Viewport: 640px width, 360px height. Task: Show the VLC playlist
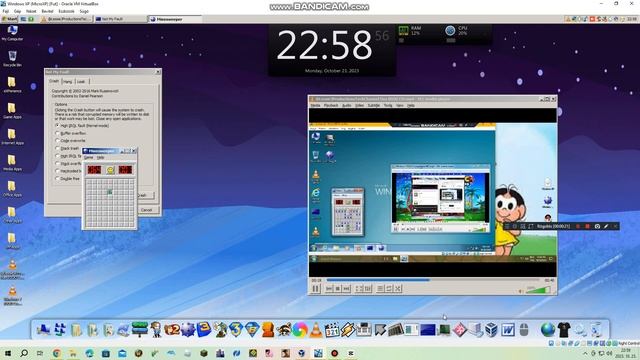[380, 289]
